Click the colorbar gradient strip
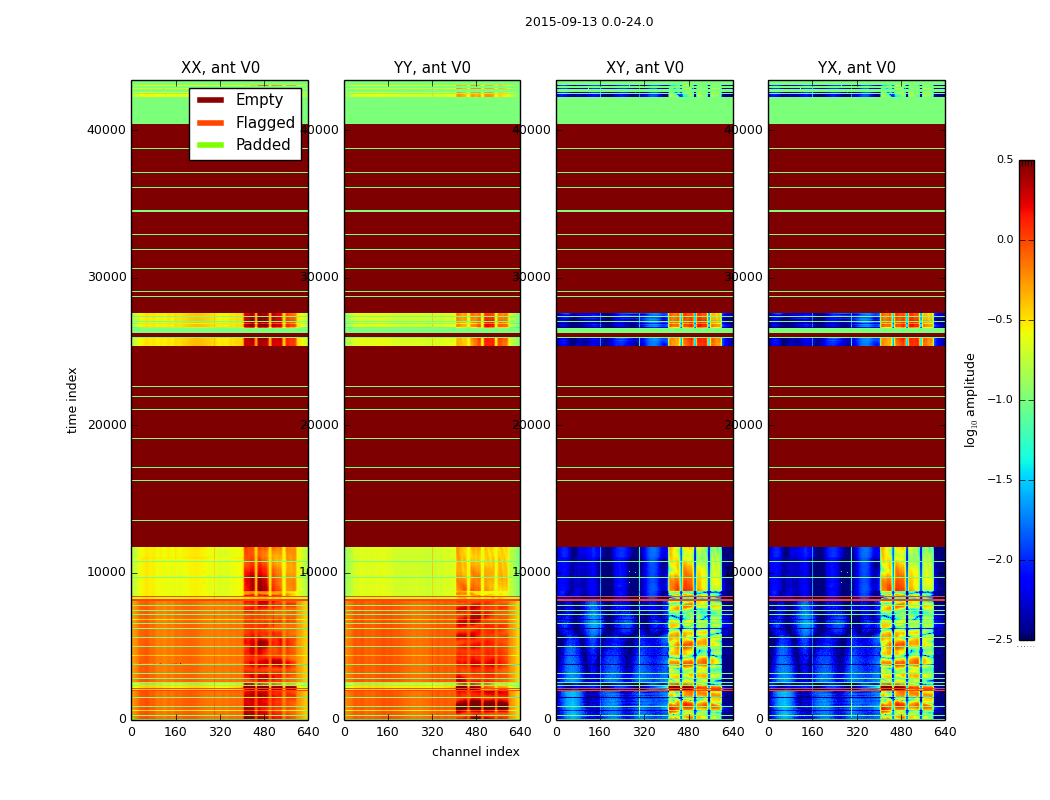1050x800 pixels. point(1026,400)
